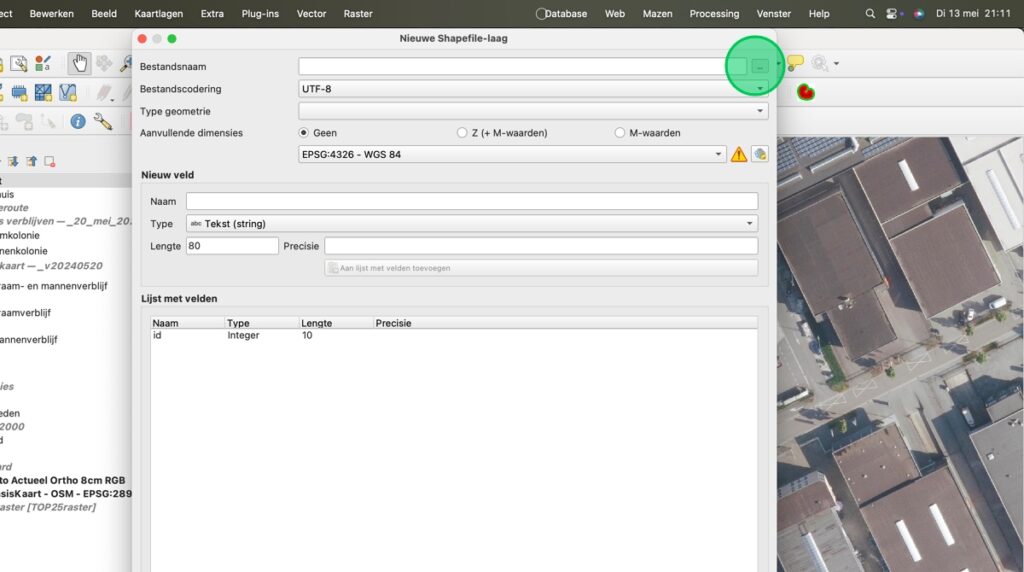Screen dimensions: 1024x572
Task: Click the yellow CRS warning triangle icon
Action: coord(738,154)
